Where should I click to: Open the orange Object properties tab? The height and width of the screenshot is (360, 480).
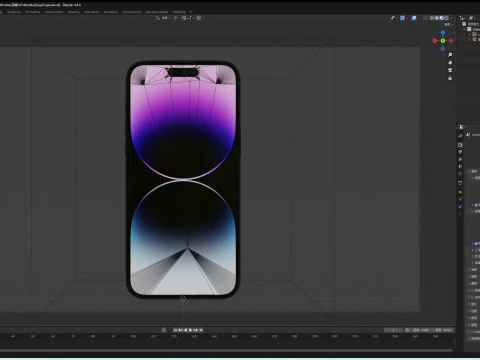[460, 192]
